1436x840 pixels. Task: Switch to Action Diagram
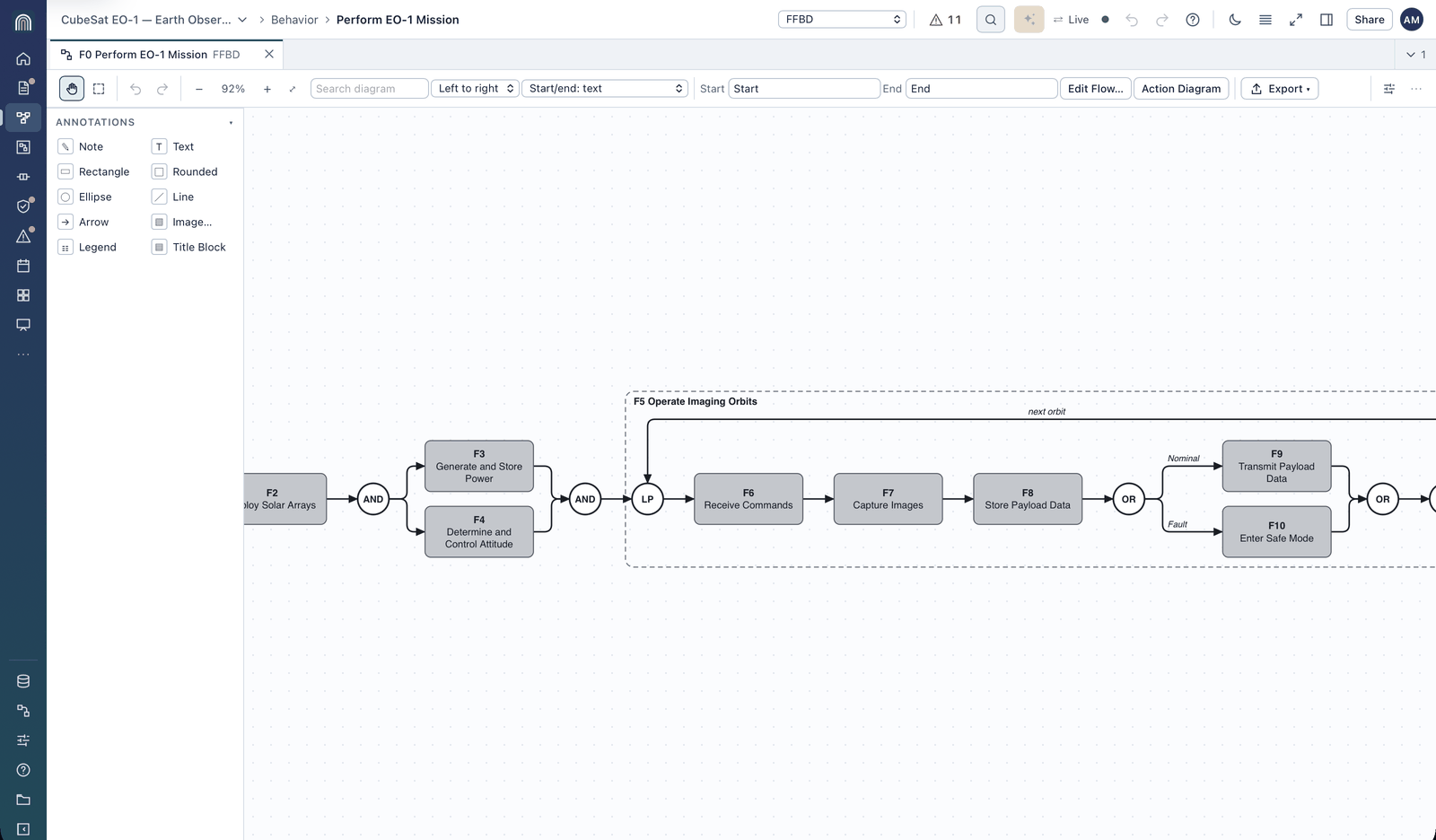point(1181,89)
